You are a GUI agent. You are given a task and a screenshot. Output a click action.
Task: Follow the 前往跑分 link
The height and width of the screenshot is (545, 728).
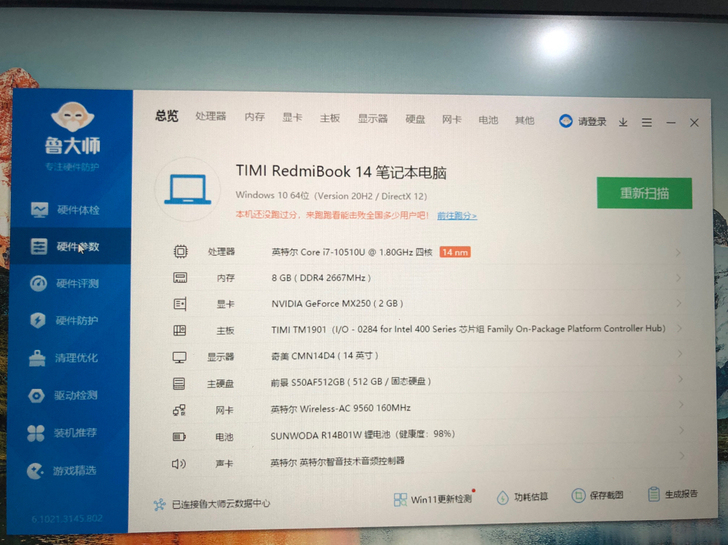[x=457, y=216]
